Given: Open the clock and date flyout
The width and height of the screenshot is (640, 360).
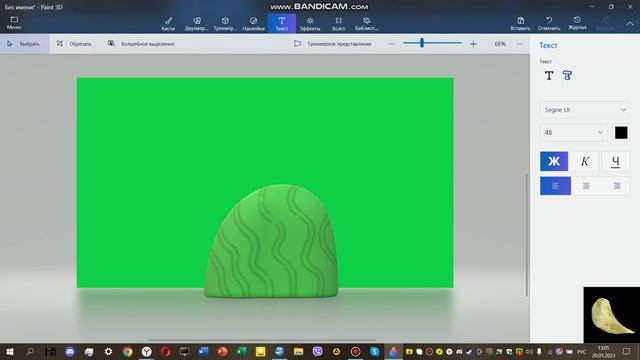Looking at the screenshot, I should [x=603, y=351].
